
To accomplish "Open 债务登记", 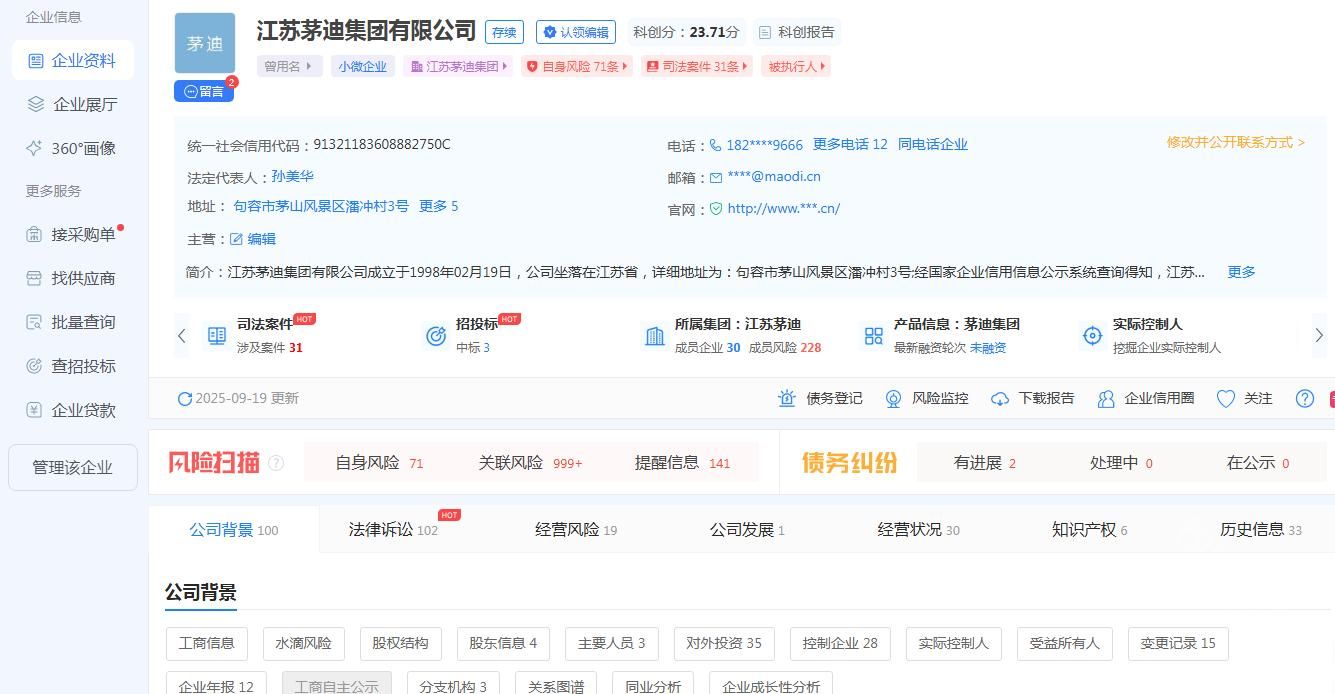I will 820,398.
